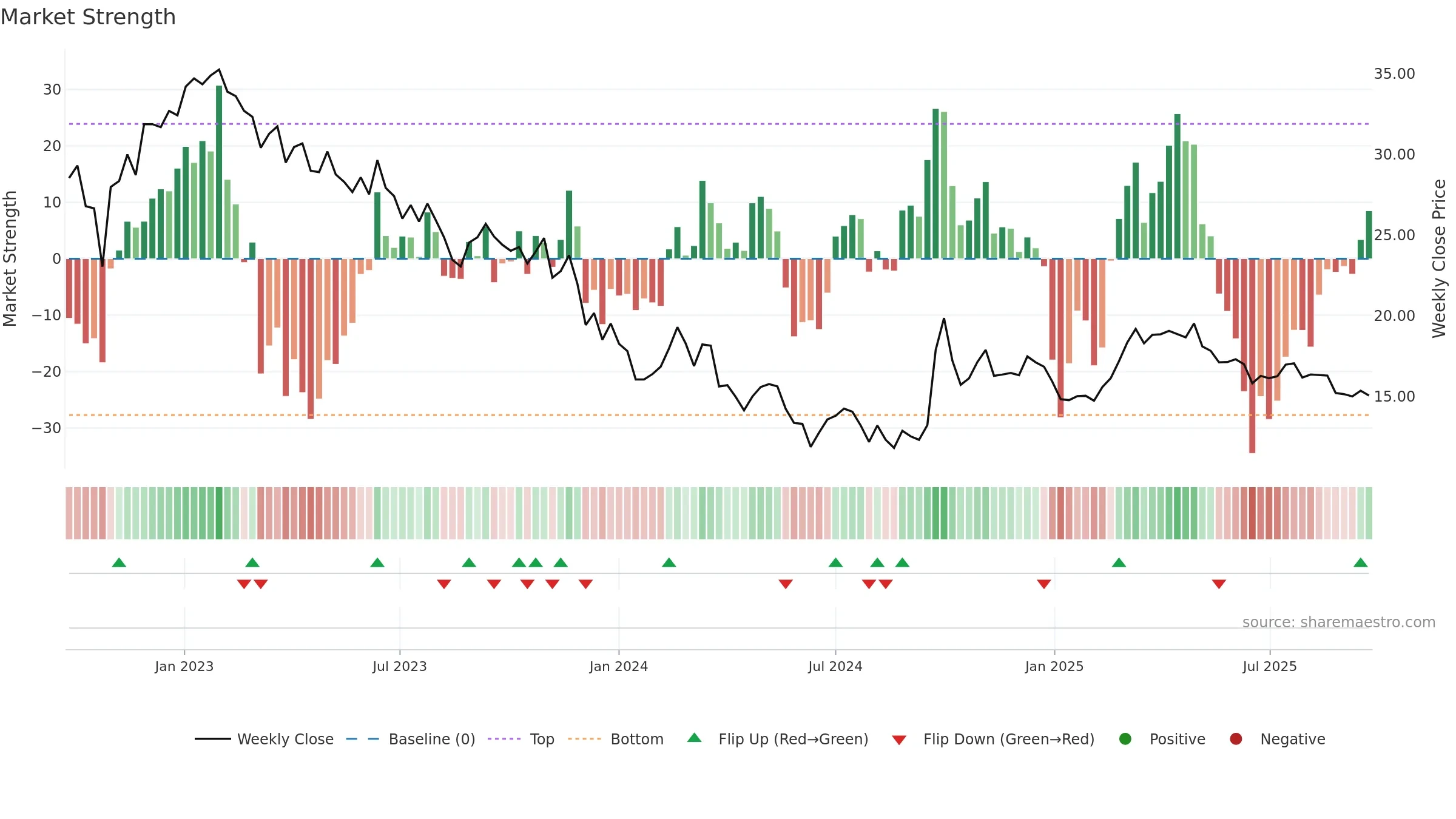Toggle the Positive legend entry
Screen dimensions: 1456x819
[x=1162, y=739]
